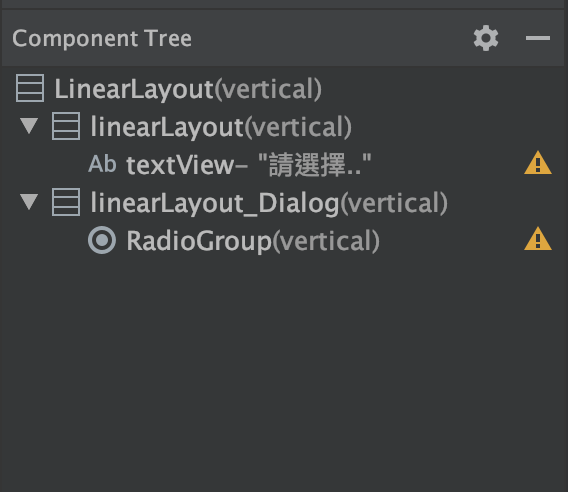Click the root LinearLayout layout icon
The width and height of the screenshot is (568, 492).
[x=30, y=88]
